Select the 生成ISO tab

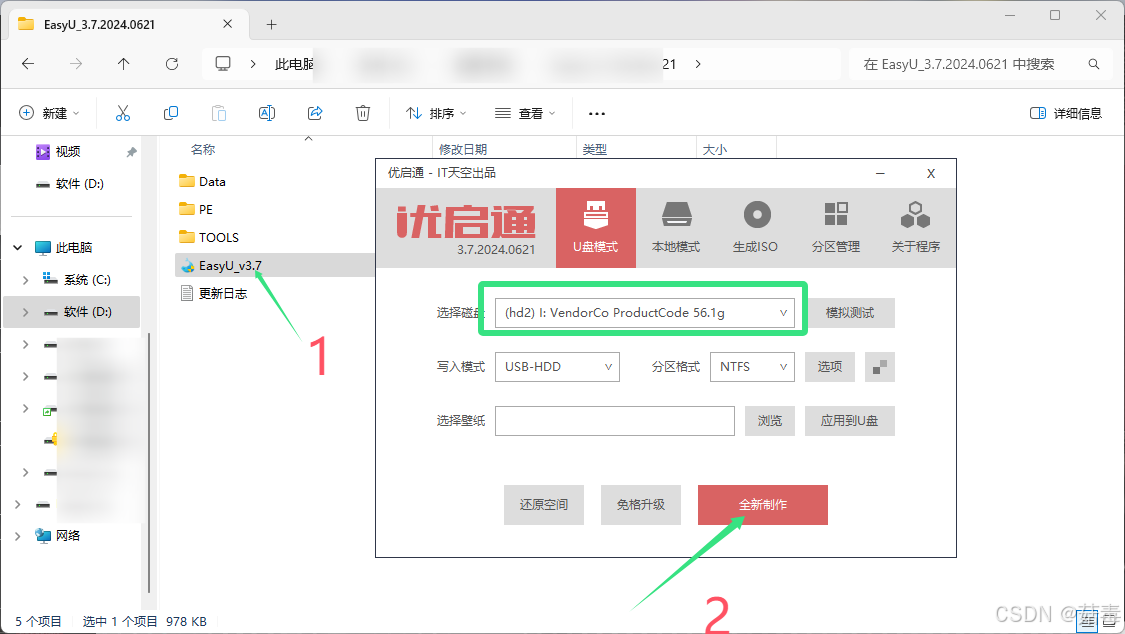pos(756,228)
